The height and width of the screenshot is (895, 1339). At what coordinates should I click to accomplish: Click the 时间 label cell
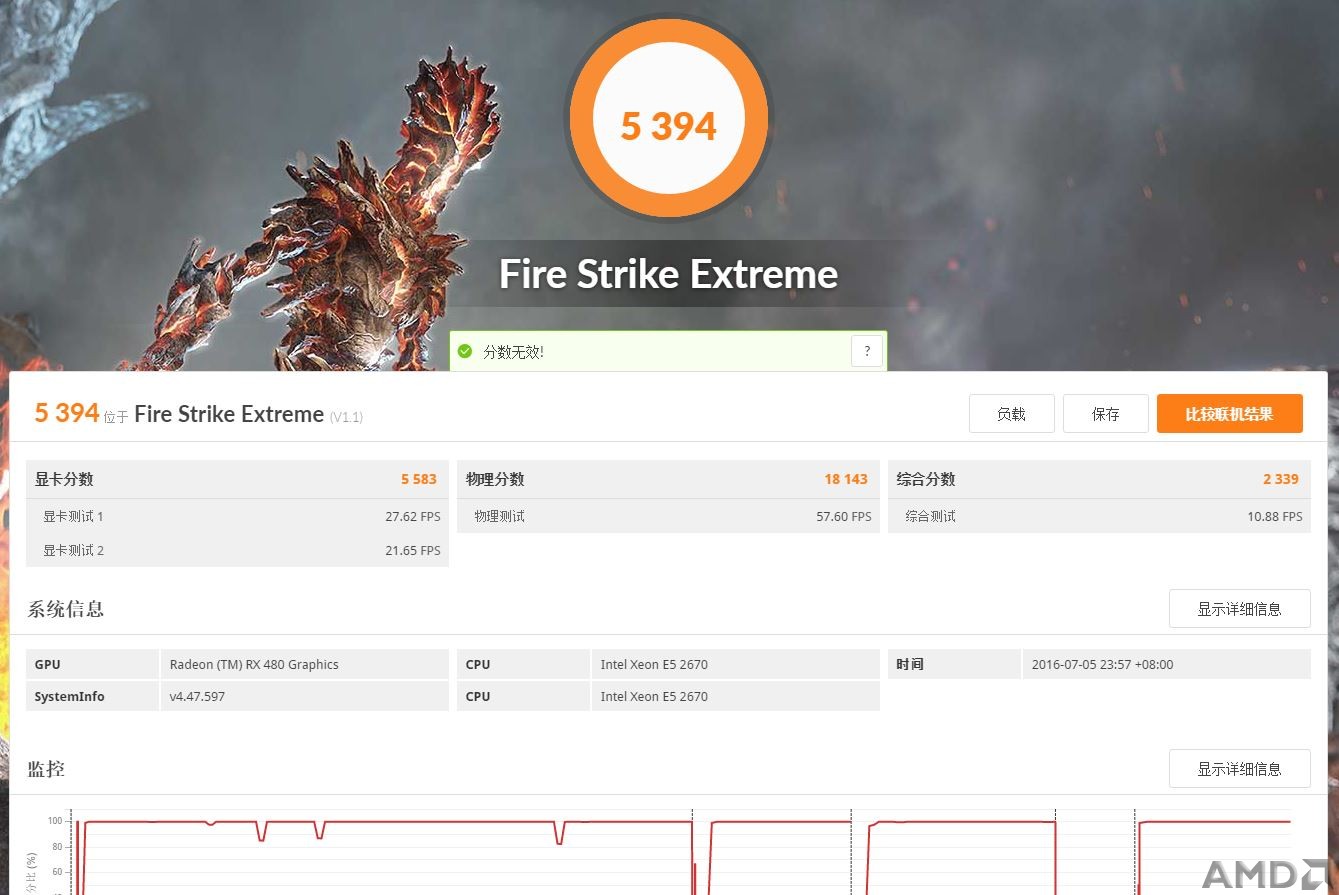954,664
